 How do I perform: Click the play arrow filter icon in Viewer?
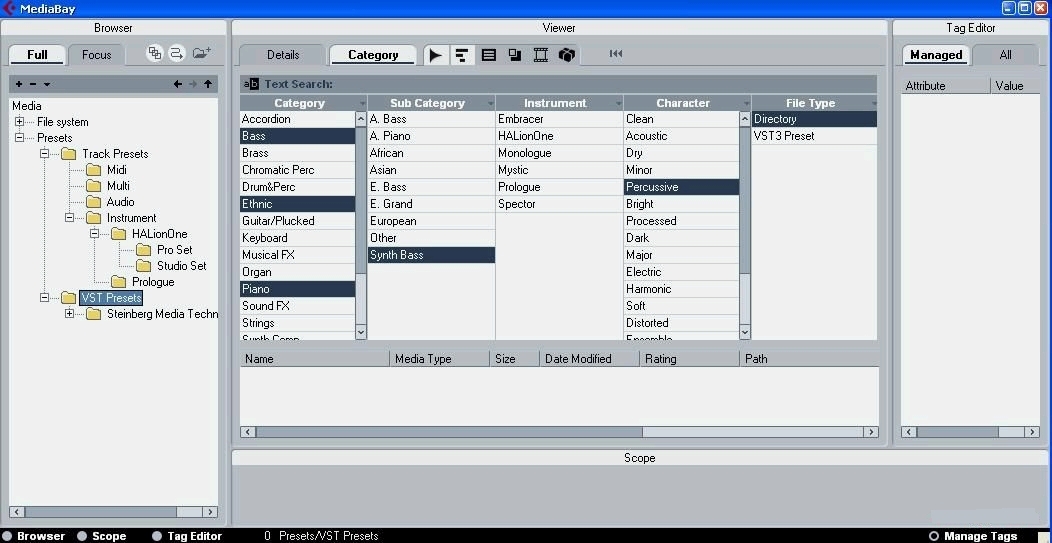coord(435,55)
